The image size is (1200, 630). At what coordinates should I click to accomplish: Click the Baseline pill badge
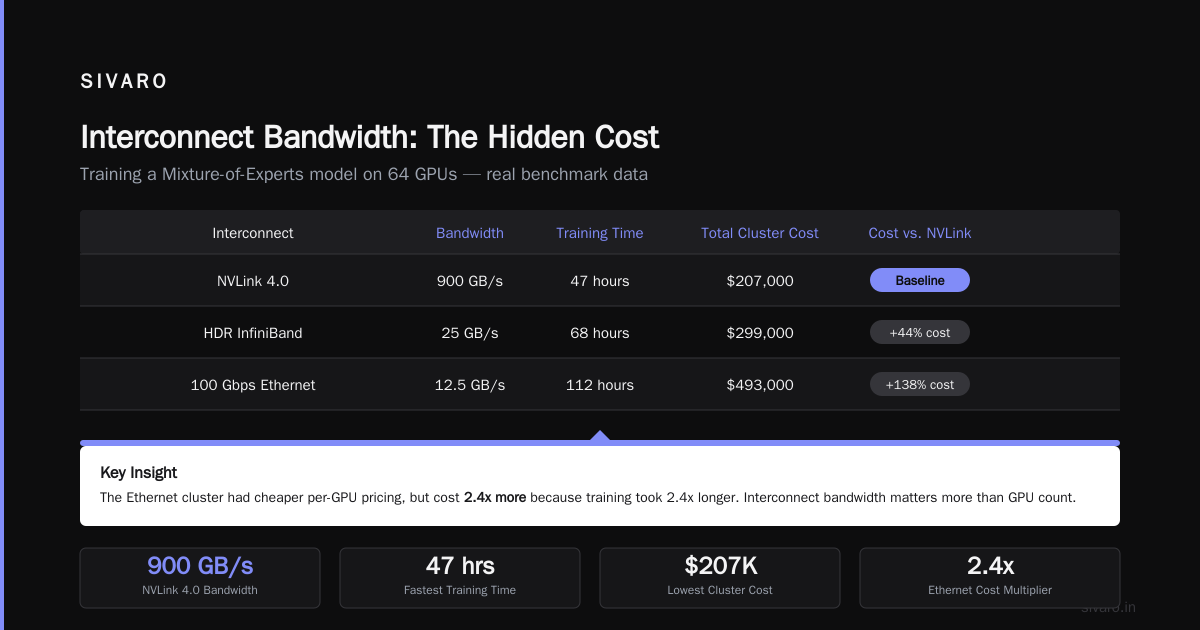[920, 280]
